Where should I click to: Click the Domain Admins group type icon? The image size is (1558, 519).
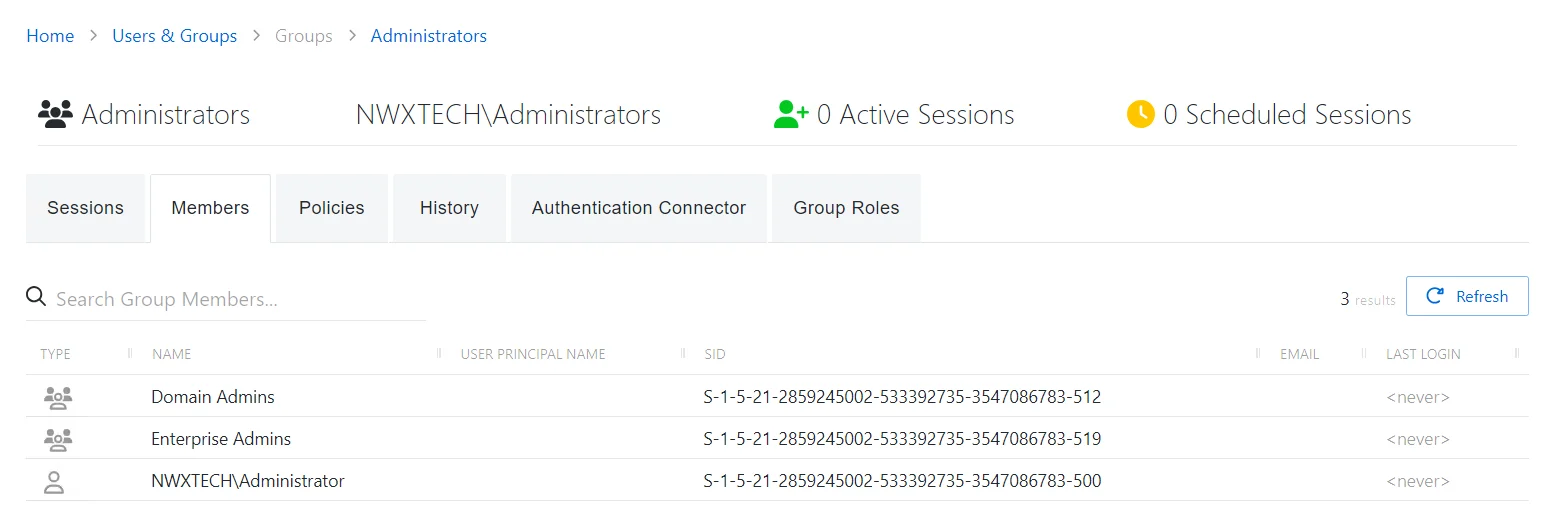tap(58, 397)
